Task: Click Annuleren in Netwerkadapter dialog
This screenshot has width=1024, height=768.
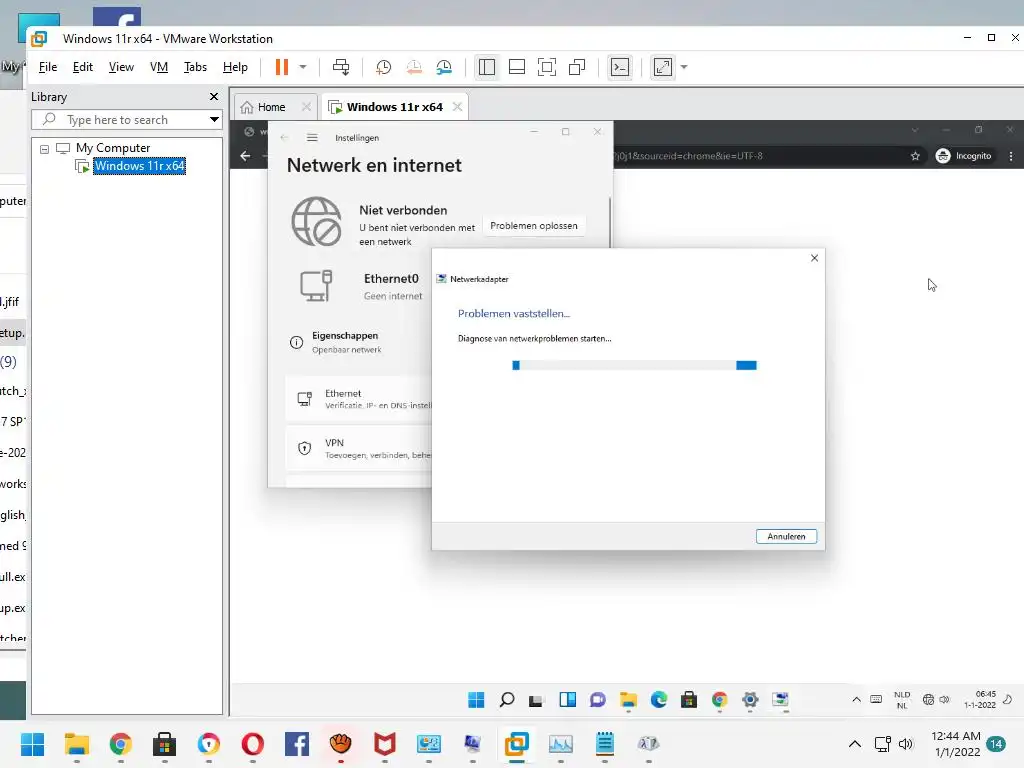Action: (x=786, y=536)
